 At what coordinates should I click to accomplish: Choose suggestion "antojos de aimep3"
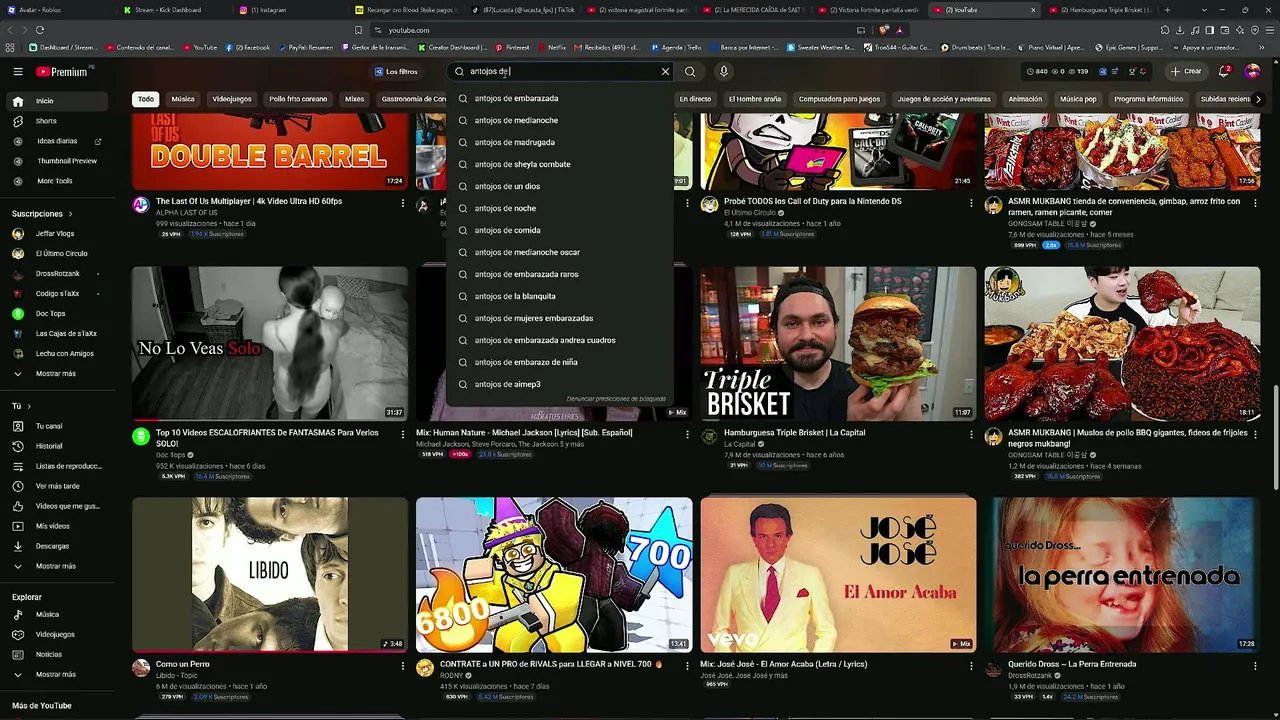pos(560,384)
